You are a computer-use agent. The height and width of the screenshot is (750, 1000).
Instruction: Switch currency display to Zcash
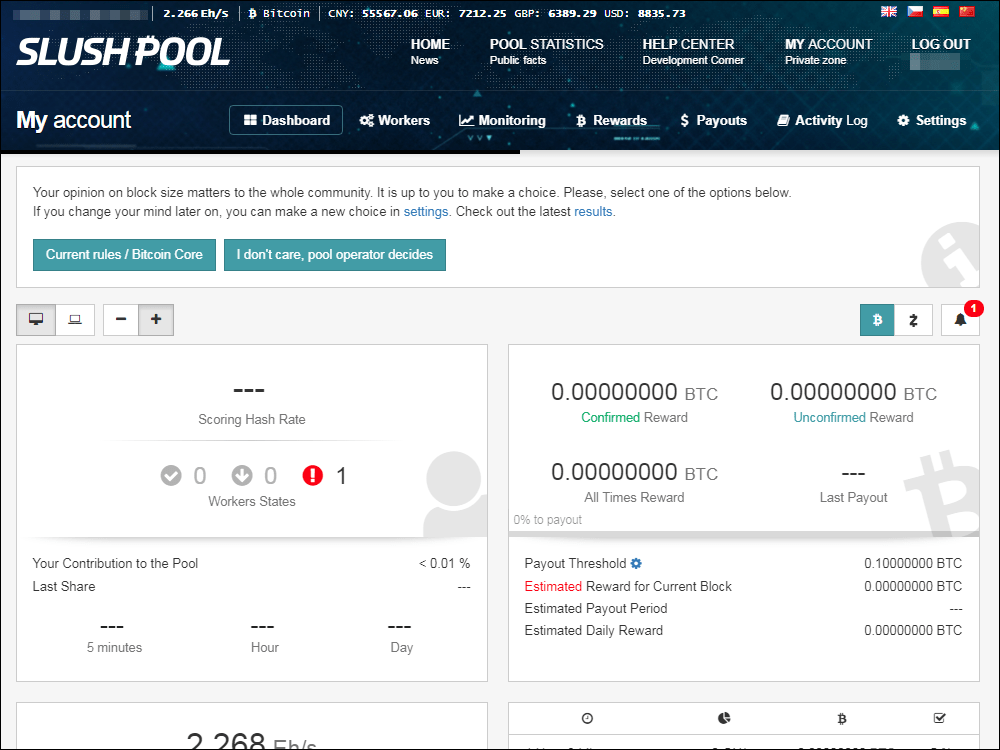point(913,319)
